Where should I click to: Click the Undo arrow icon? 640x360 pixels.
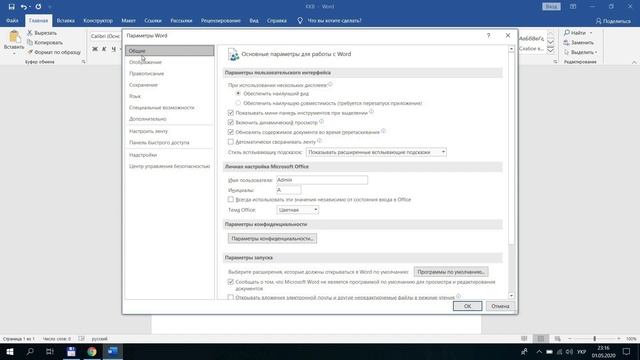[24, 7]
